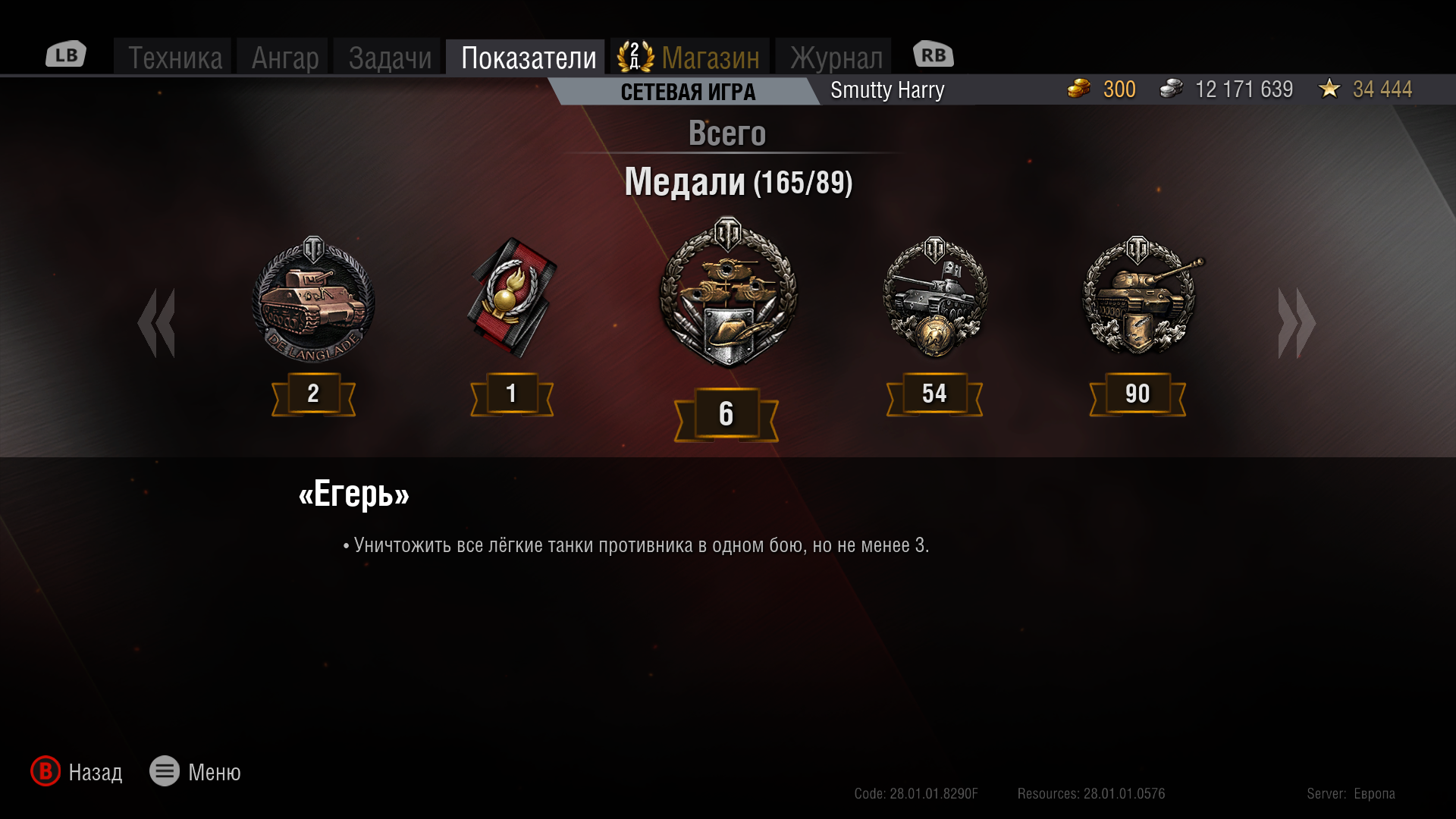Select the tank medal with count 90
Screen dimensions: 1456x819
1140,295
